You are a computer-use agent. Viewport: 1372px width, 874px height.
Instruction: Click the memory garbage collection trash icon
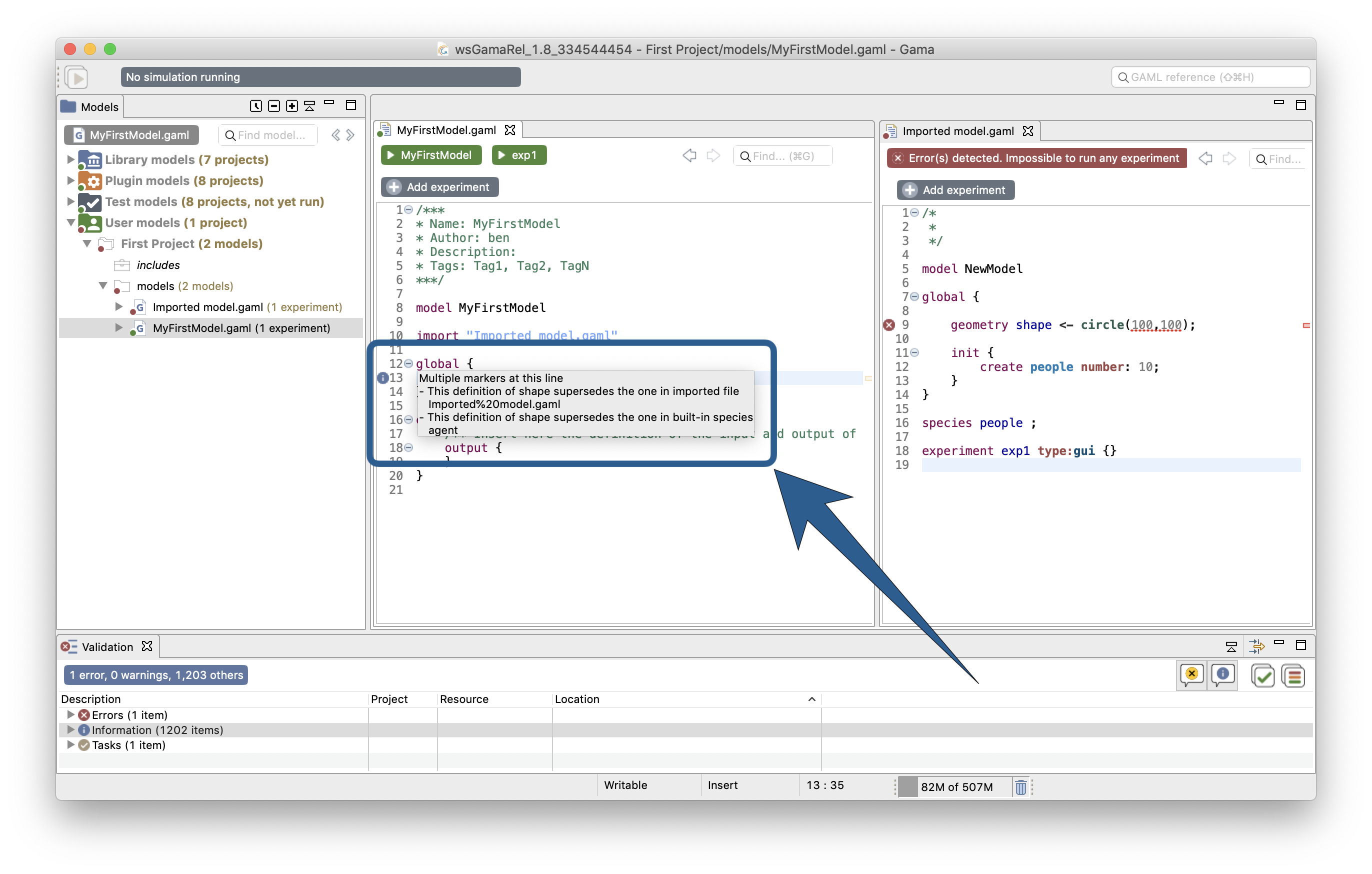pos(1020,787)
